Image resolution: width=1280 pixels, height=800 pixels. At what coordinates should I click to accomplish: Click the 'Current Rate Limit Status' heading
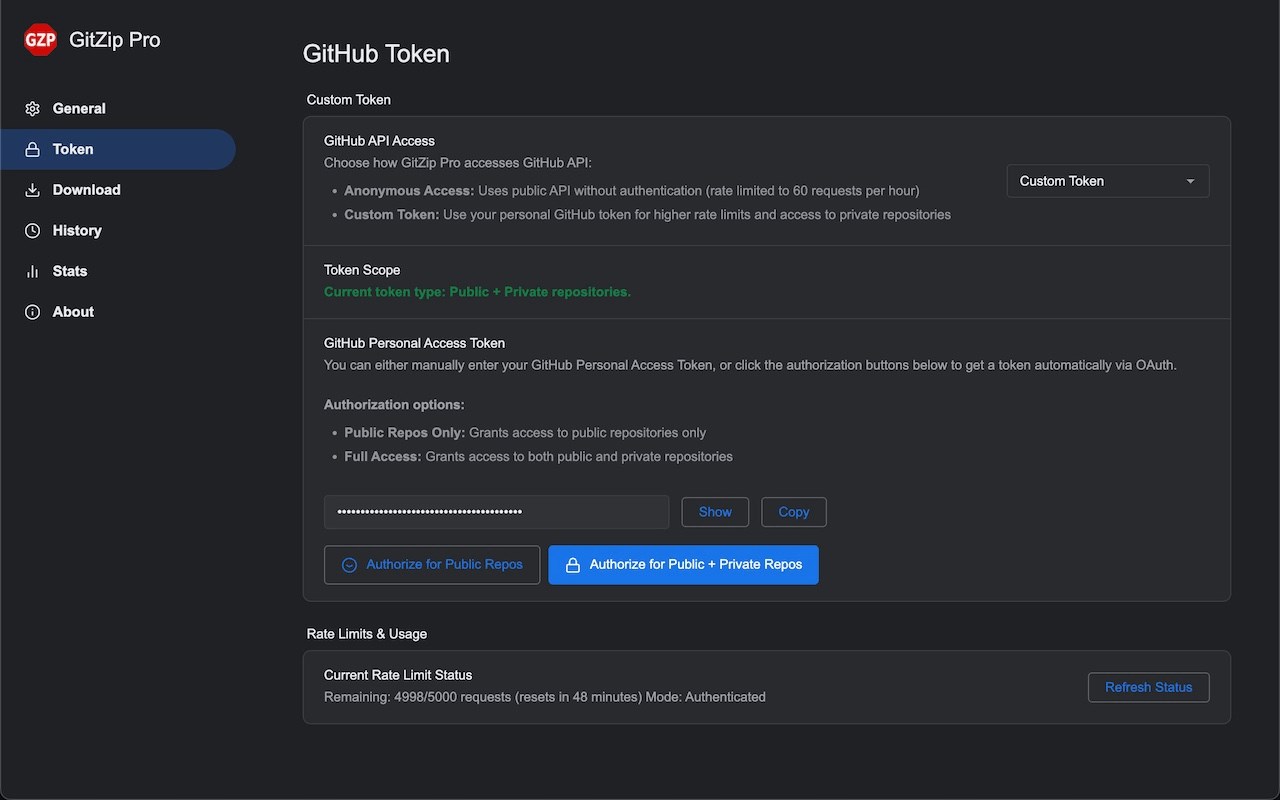398,675
